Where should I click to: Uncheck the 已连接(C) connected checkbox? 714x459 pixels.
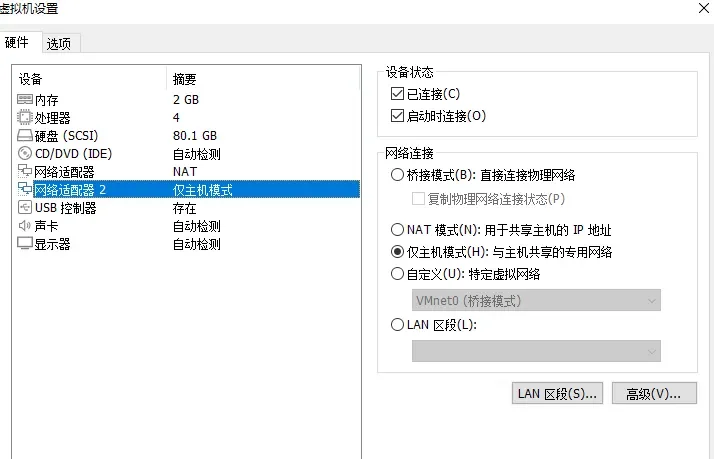tap(398, 94)
